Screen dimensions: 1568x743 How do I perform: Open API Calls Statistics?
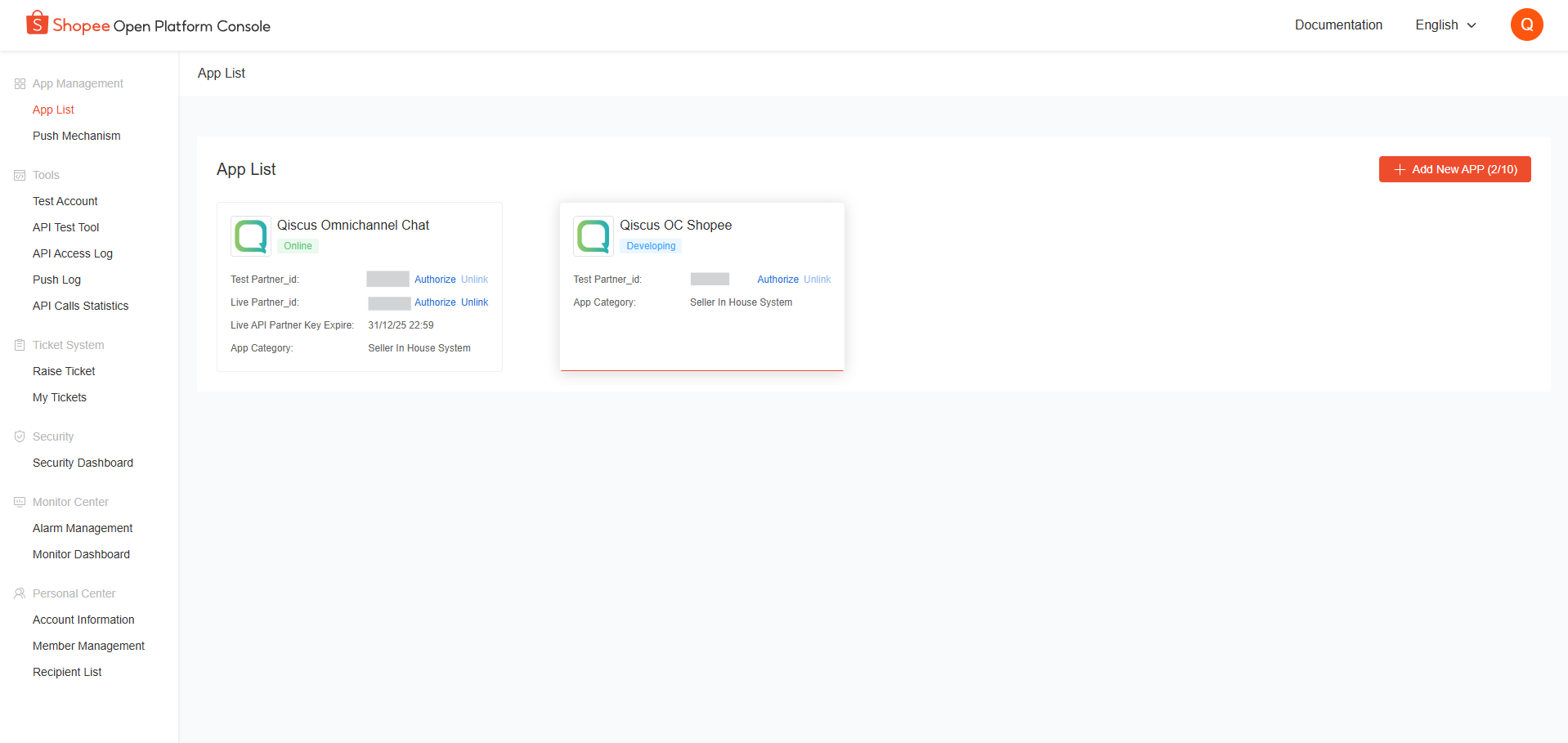pyautogui.click(x=81, y=307)
